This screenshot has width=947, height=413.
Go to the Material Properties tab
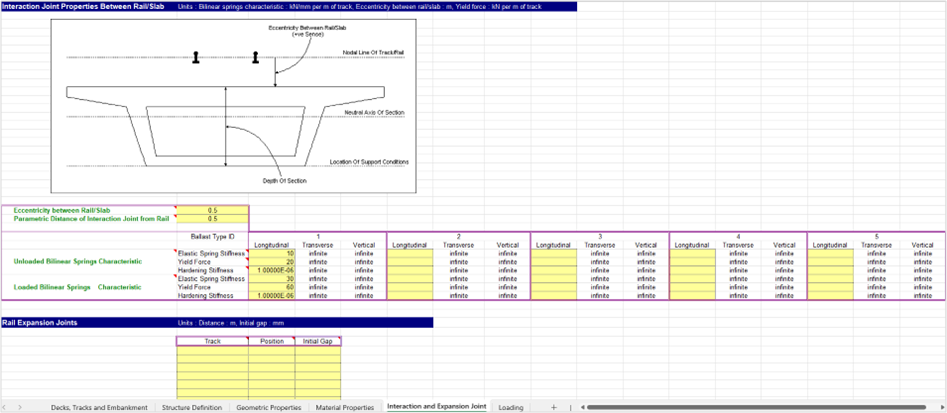[x=344, y=407]
